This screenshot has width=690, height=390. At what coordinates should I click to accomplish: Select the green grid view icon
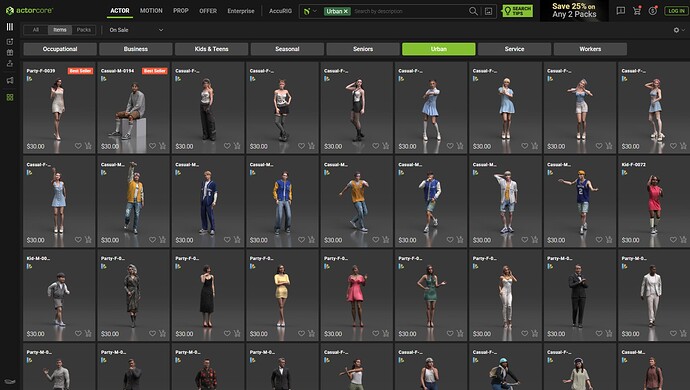click(x=10, y=97)
